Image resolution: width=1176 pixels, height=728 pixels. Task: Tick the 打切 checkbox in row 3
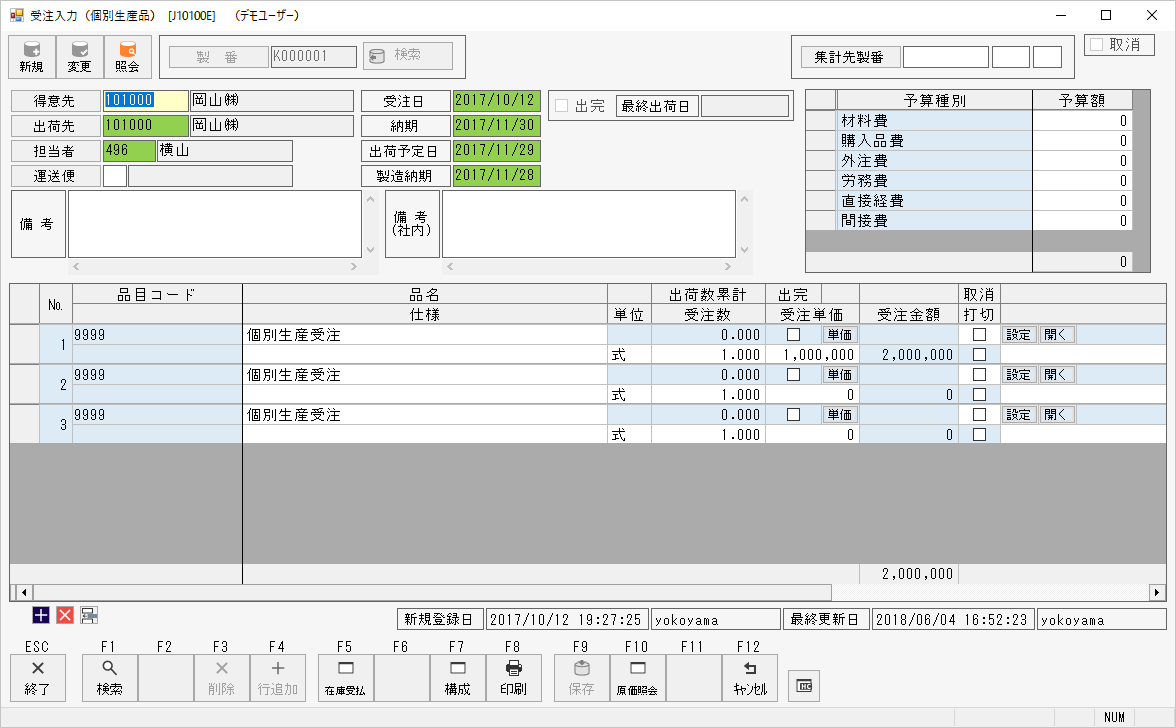(x=980, y=435)
